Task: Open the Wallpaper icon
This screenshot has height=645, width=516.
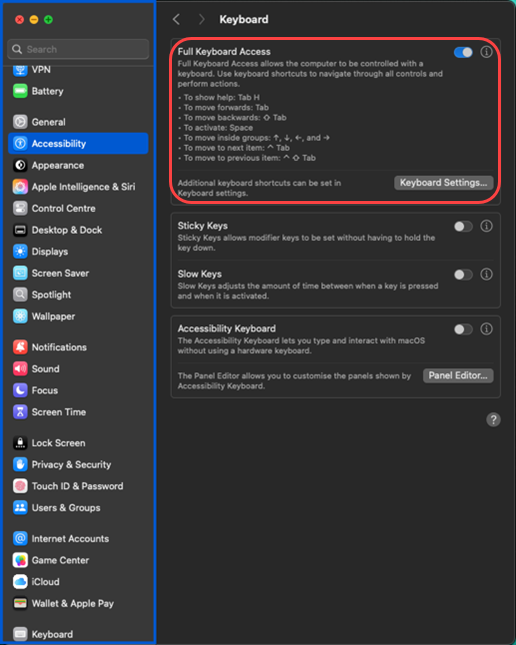Action: click(x=20, y=316)
